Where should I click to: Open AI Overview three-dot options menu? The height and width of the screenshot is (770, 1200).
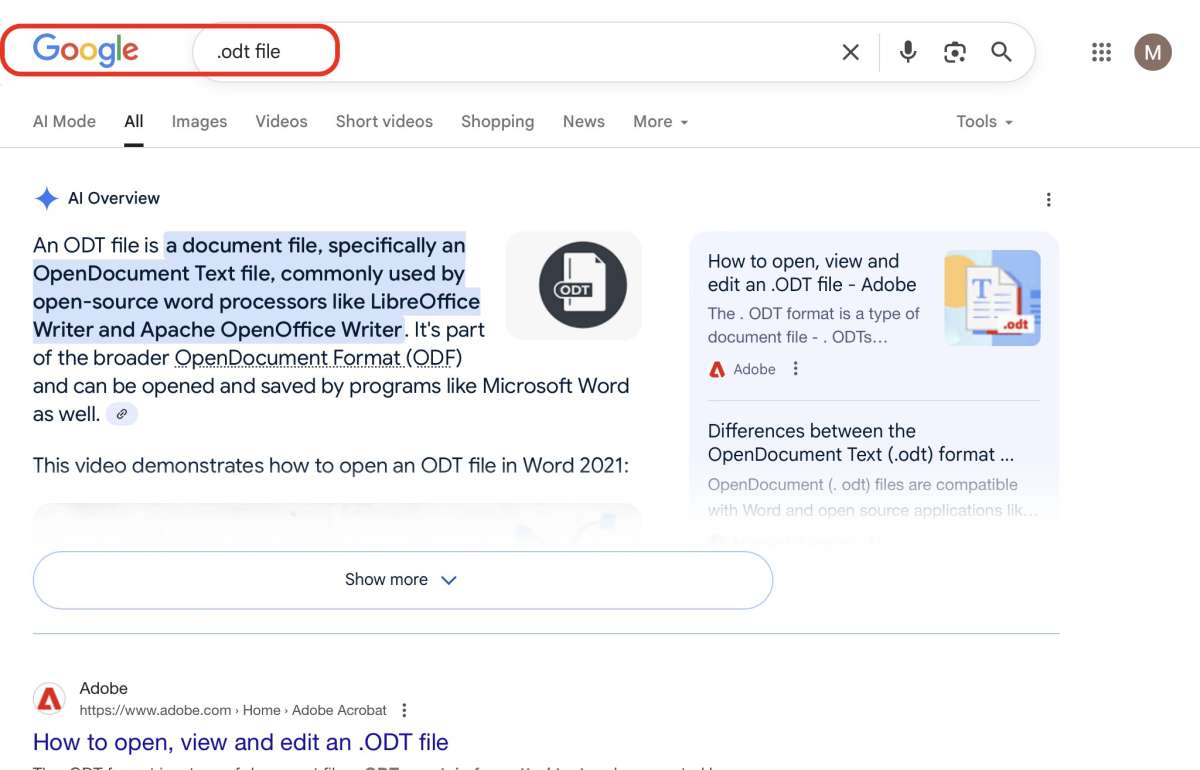pos(1048,199)
